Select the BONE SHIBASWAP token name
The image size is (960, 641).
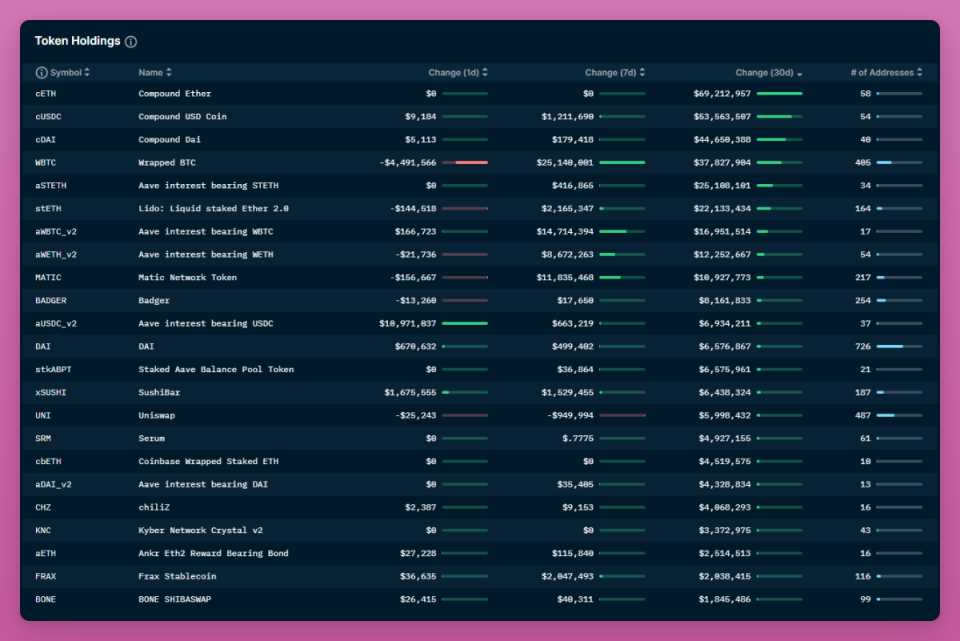175,599
